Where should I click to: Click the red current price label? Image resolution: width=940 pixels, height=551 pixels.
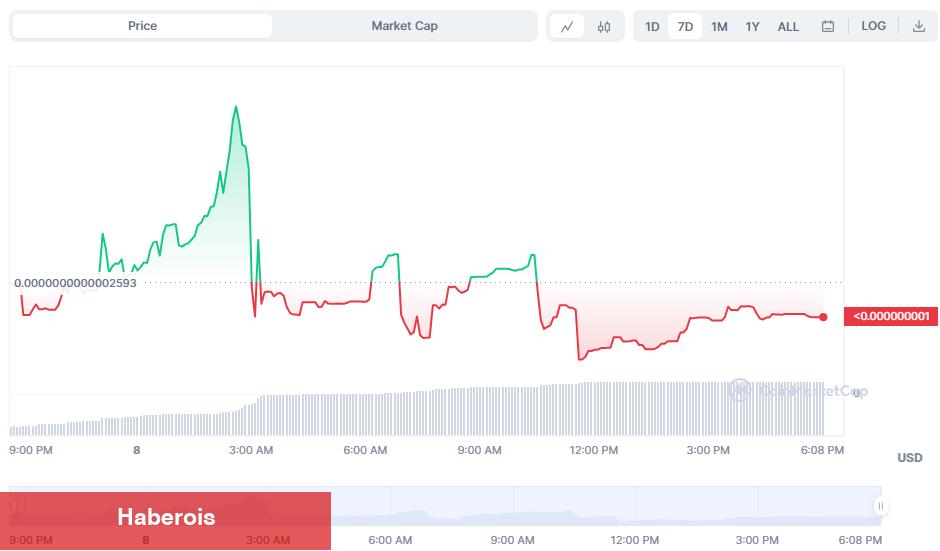891,316
